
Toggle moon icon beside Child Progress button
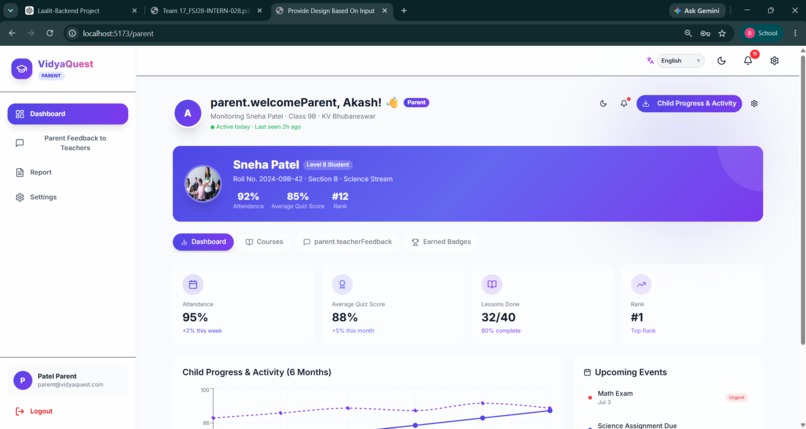tap(603, 103)
